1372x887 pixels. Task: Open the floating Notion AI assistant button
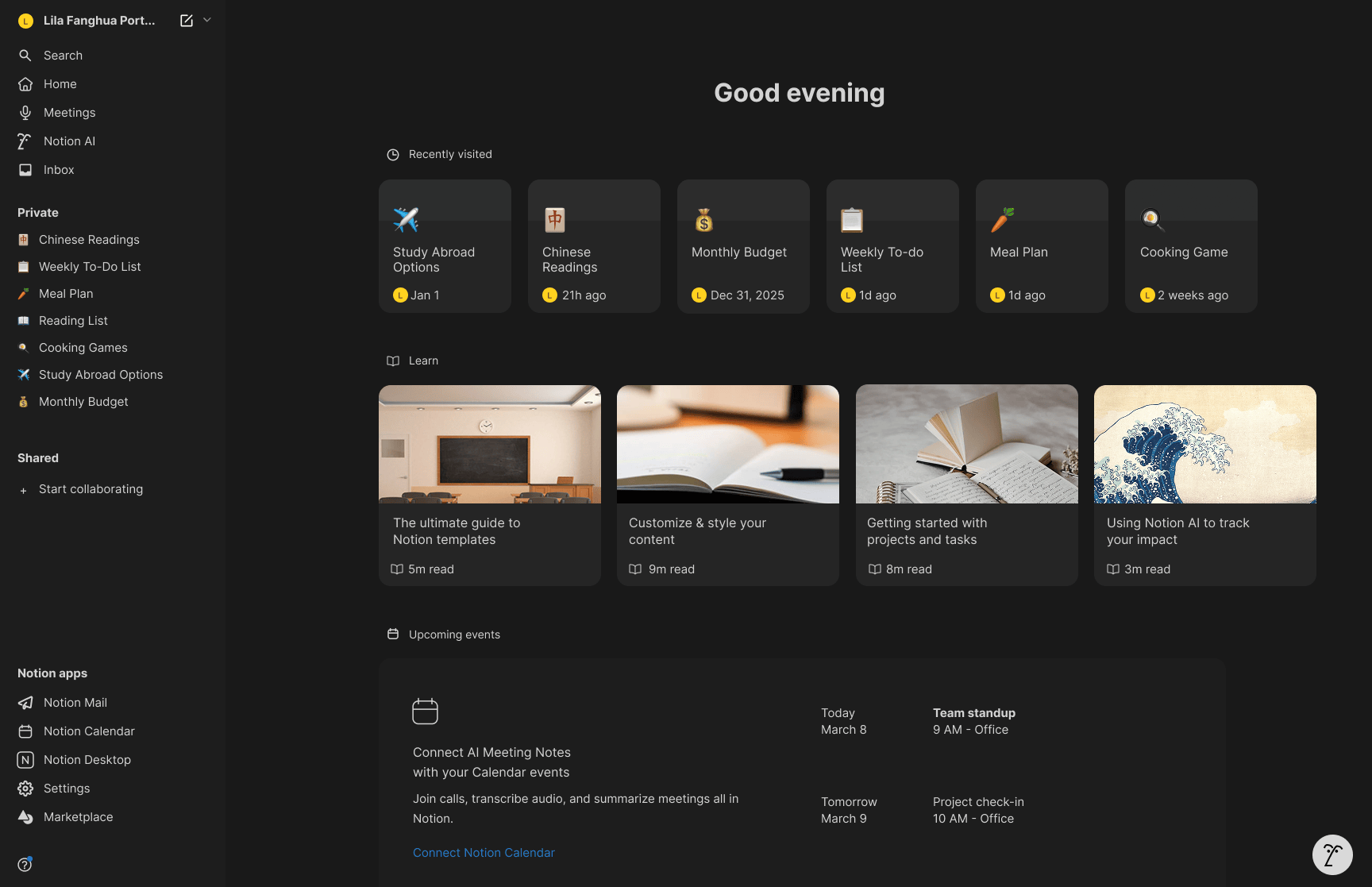pyautogui.click(x=1332, y=854)
